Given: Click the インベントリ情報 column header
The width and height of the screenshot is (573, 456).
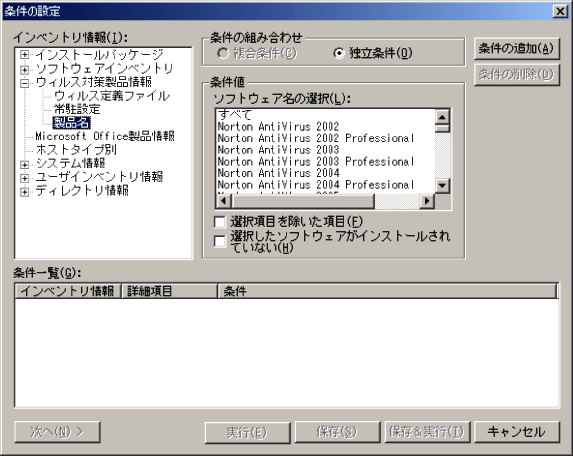Looking at the screenshot, I should coord(68,291).
